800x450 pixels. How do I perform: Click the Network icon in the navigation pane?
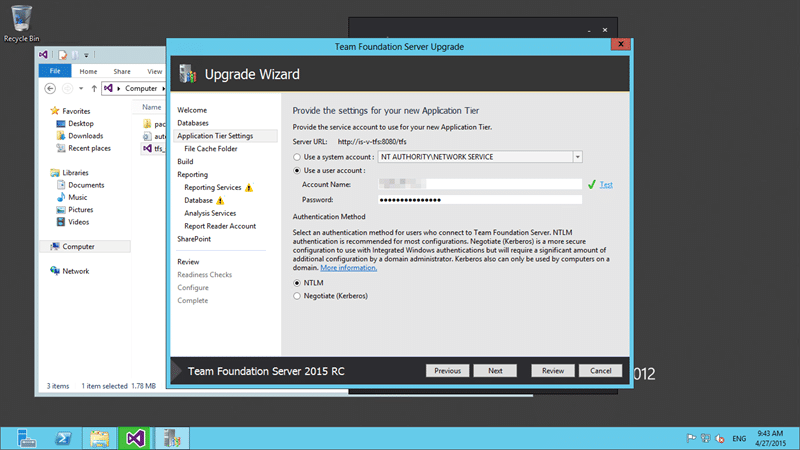(55, 270)
